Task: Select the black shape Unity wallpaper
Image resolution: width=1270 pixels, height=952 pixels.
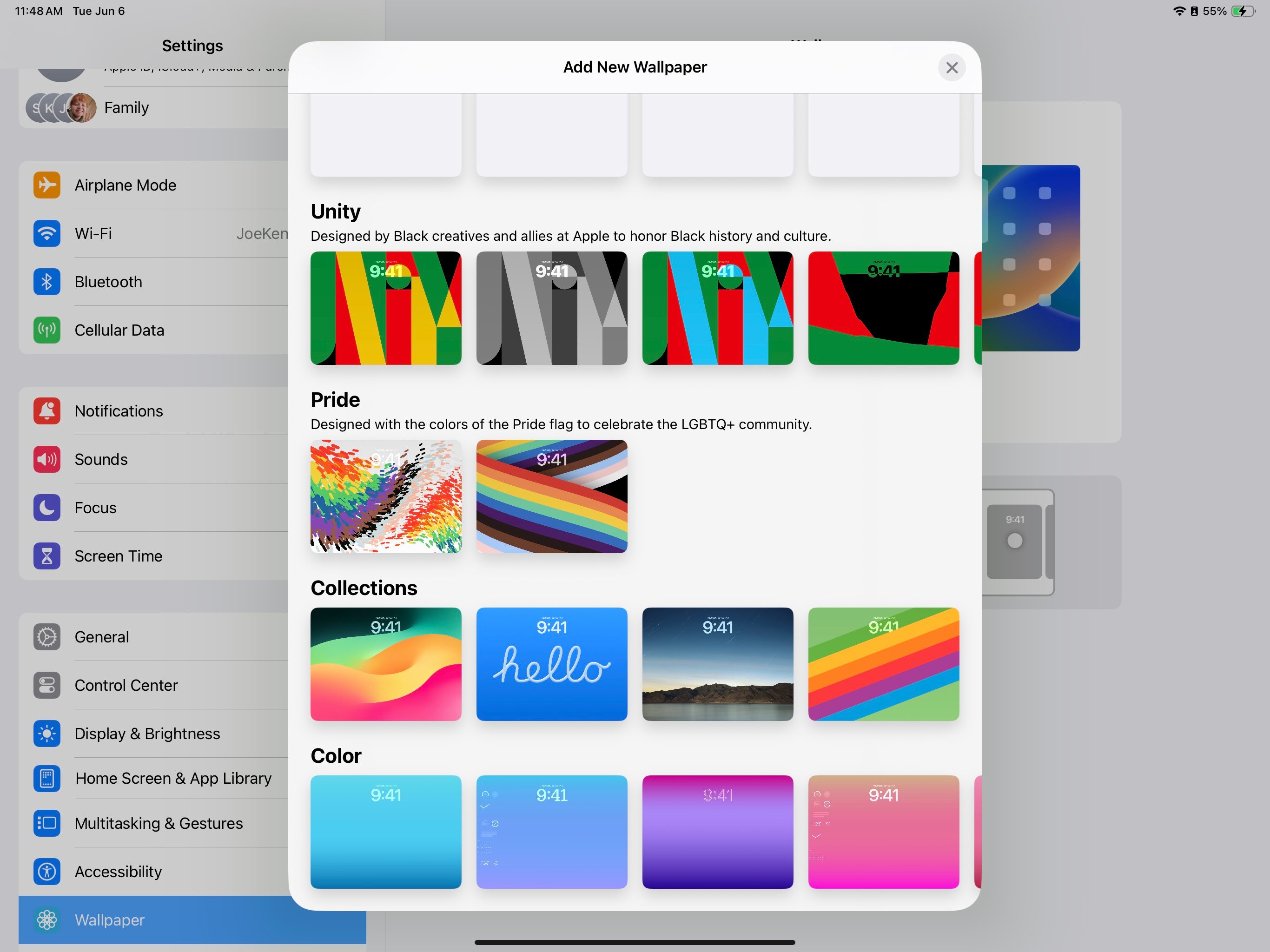Action: (884, 308)
